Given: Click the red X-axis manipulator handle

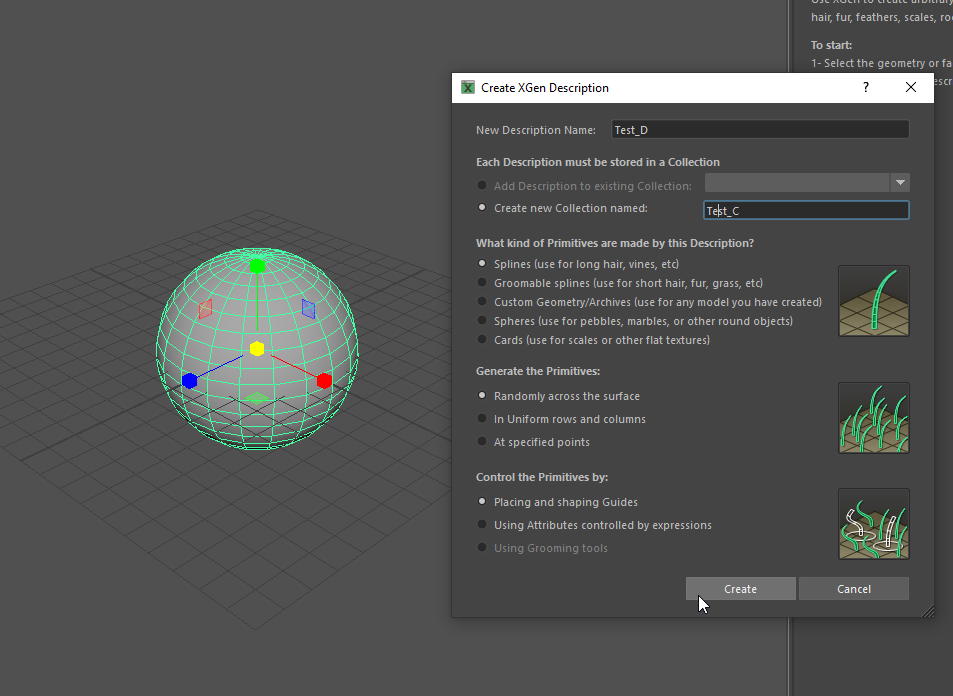Looking at the screenshot, I should click(x=323, y=380).
